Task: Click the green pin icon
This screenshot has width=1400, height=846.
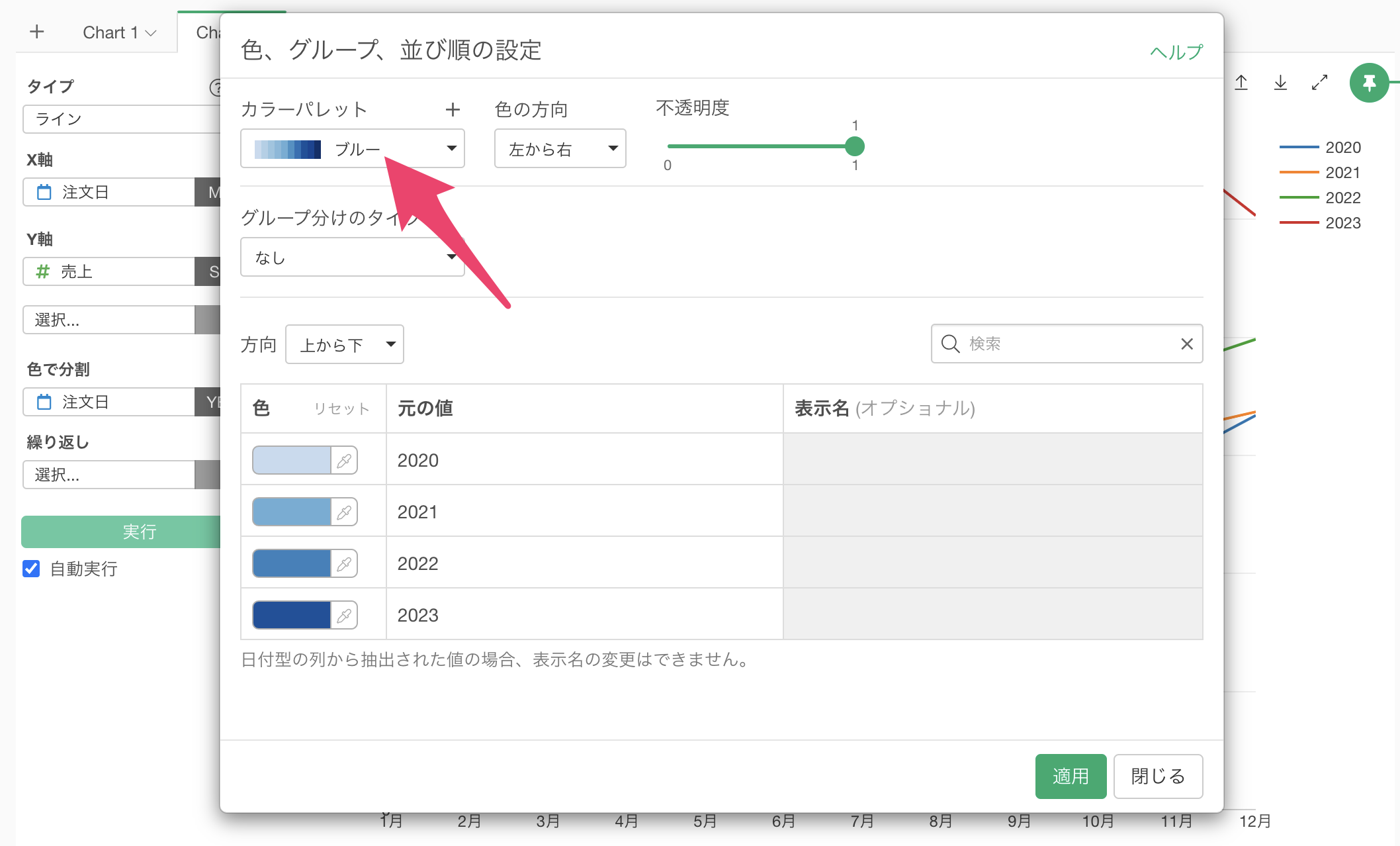Action: coord(1368,83)
